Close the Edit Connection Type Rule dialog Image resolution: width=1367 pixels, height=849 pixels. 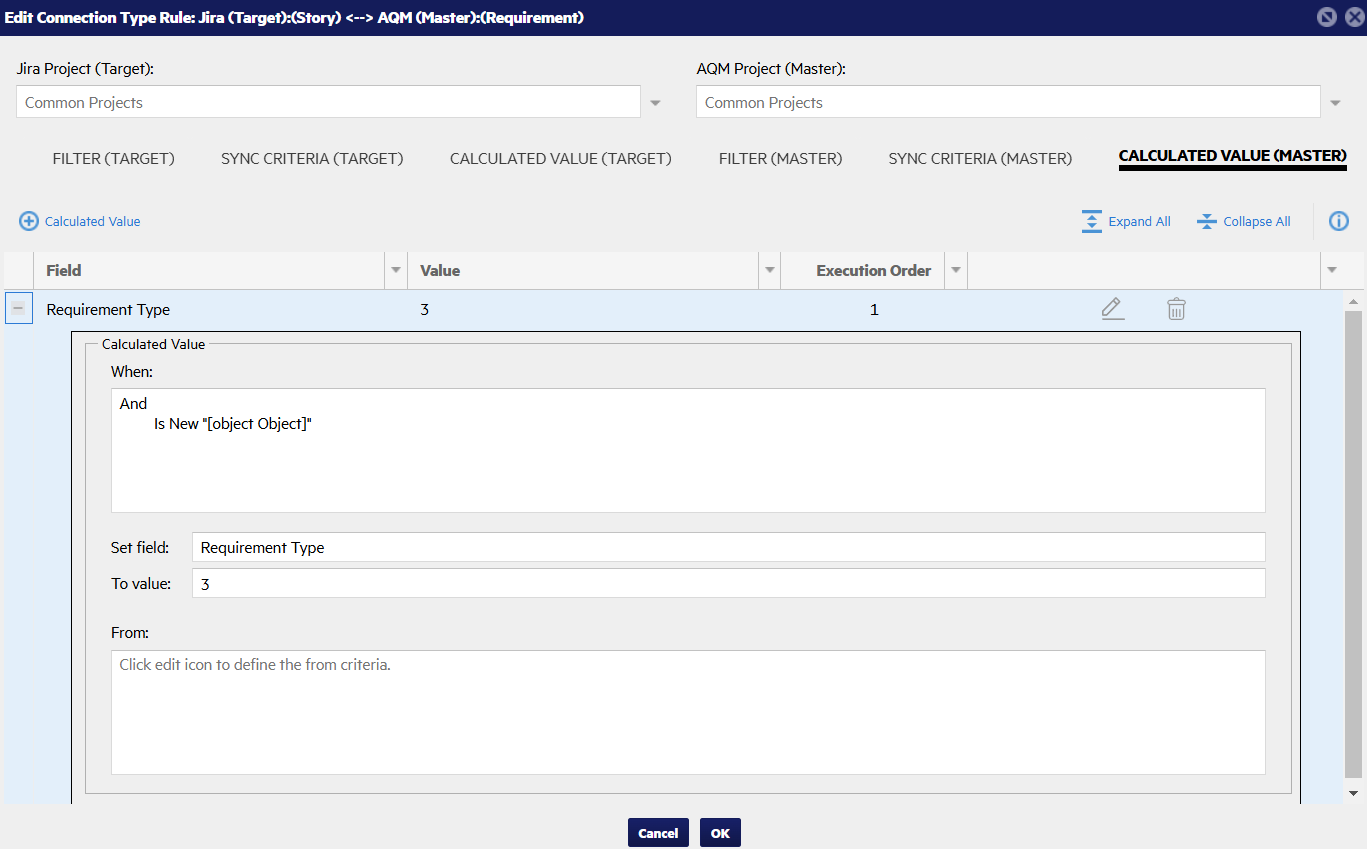click(1351, 17)
